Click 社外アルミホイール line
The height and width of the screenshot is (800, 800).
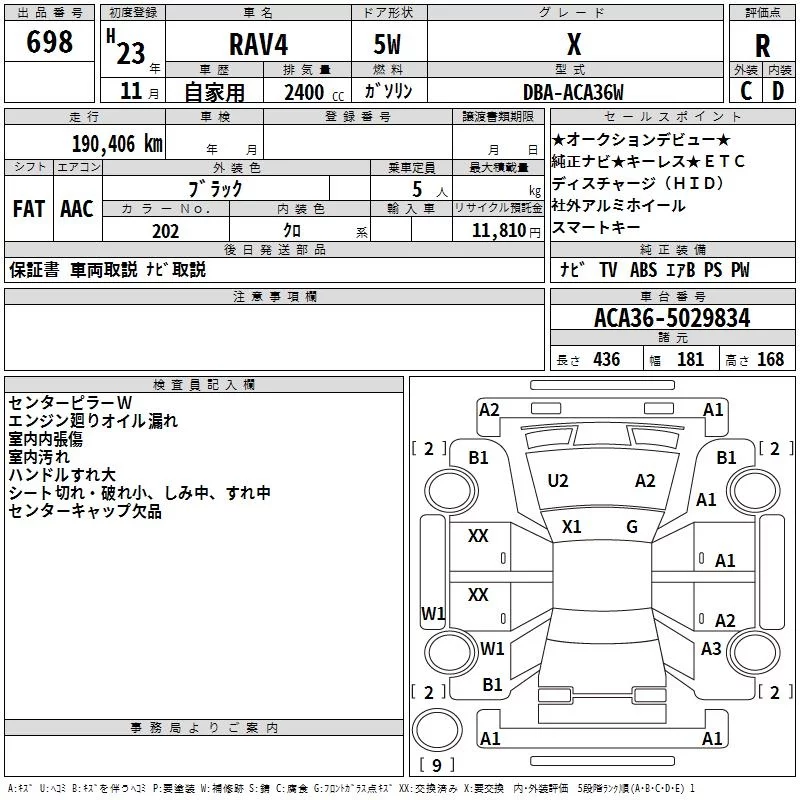pyautogui.click(x=618, y=205)
